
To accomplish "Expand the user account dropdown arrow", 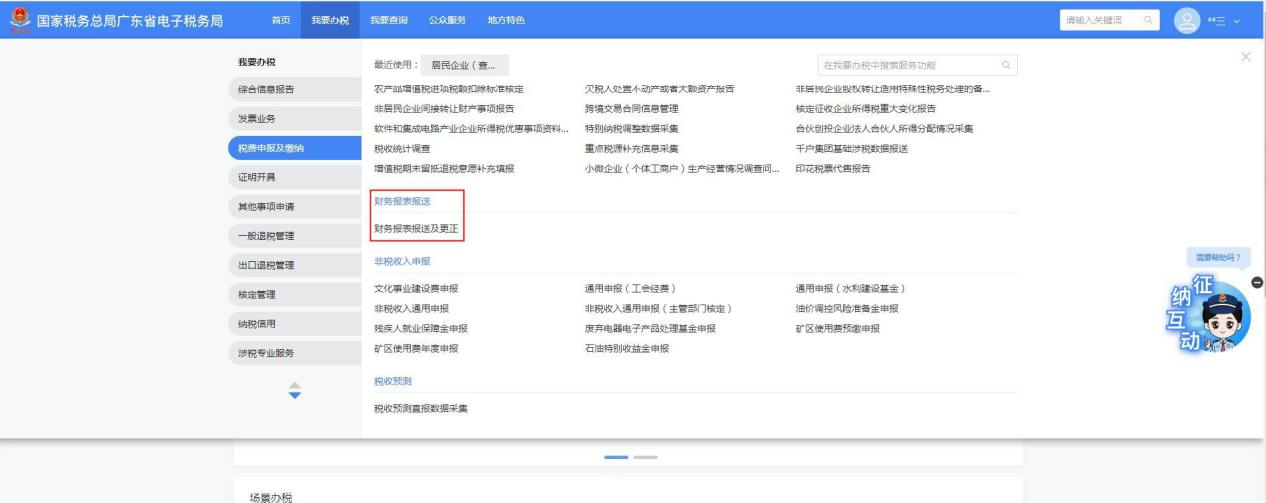I will [x=1237, y=21].
